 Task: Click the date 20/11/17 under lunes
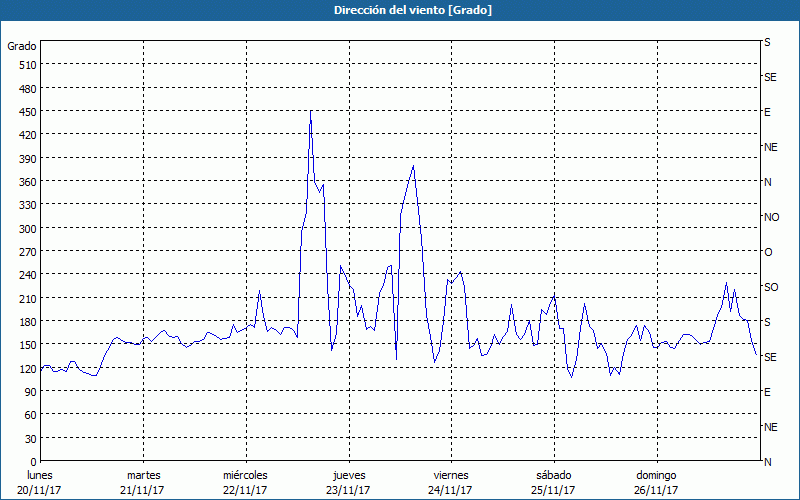point(40,490)
